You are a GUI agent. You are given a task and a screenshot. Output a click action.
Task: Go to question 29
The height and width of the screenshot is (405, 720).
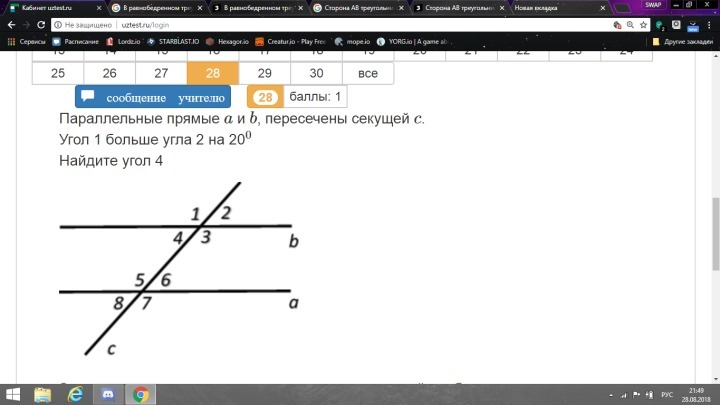(264, 73)
